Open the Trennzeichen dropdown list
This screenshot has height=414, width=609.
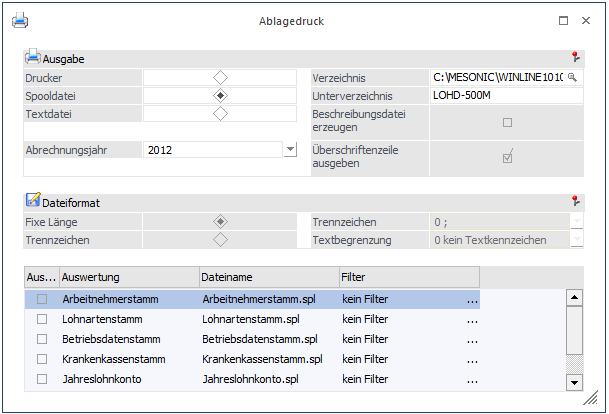(x=576, y=222)
